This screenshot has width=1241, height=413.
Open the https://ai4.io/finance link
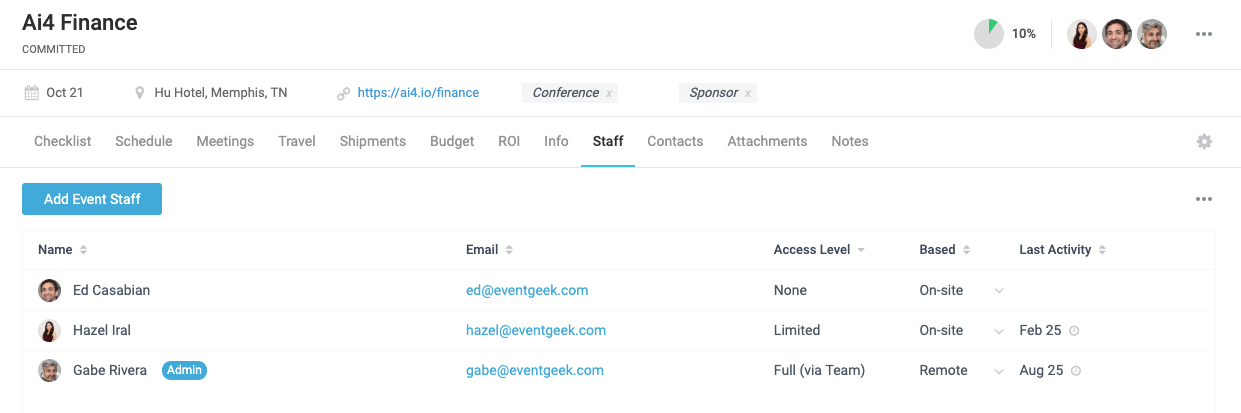pyautogui.click(x=418, y=93)
